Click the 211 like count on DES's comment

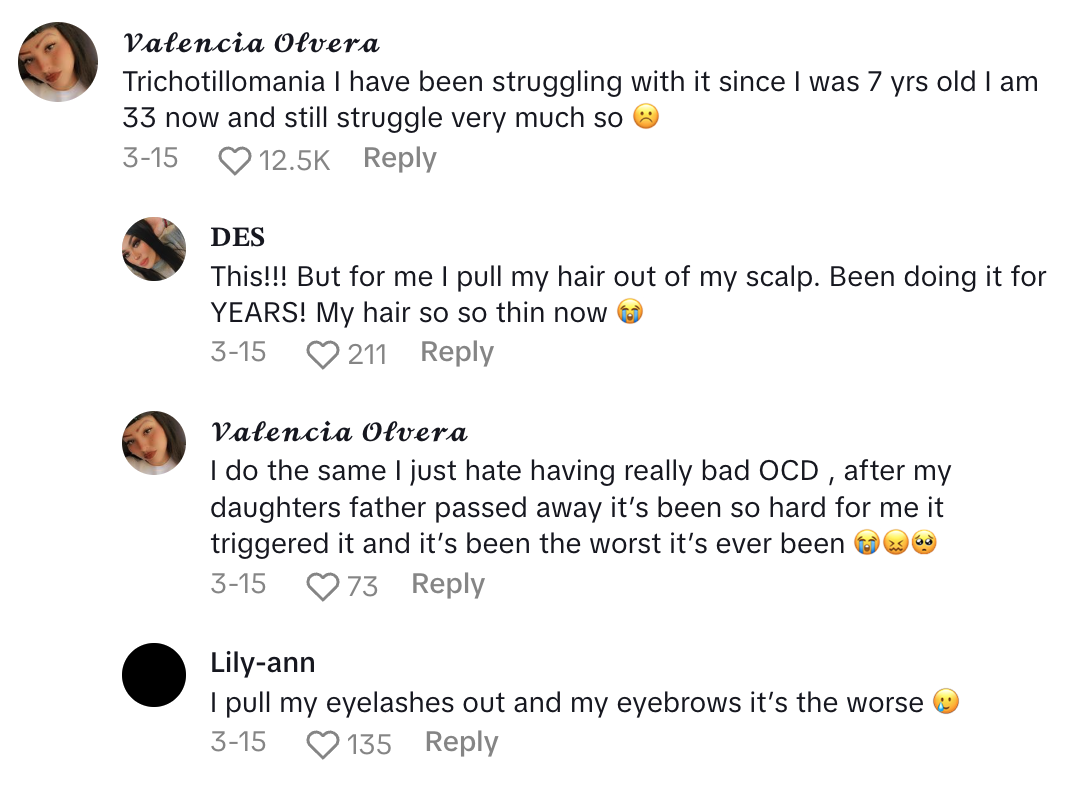tap(370, 351)
